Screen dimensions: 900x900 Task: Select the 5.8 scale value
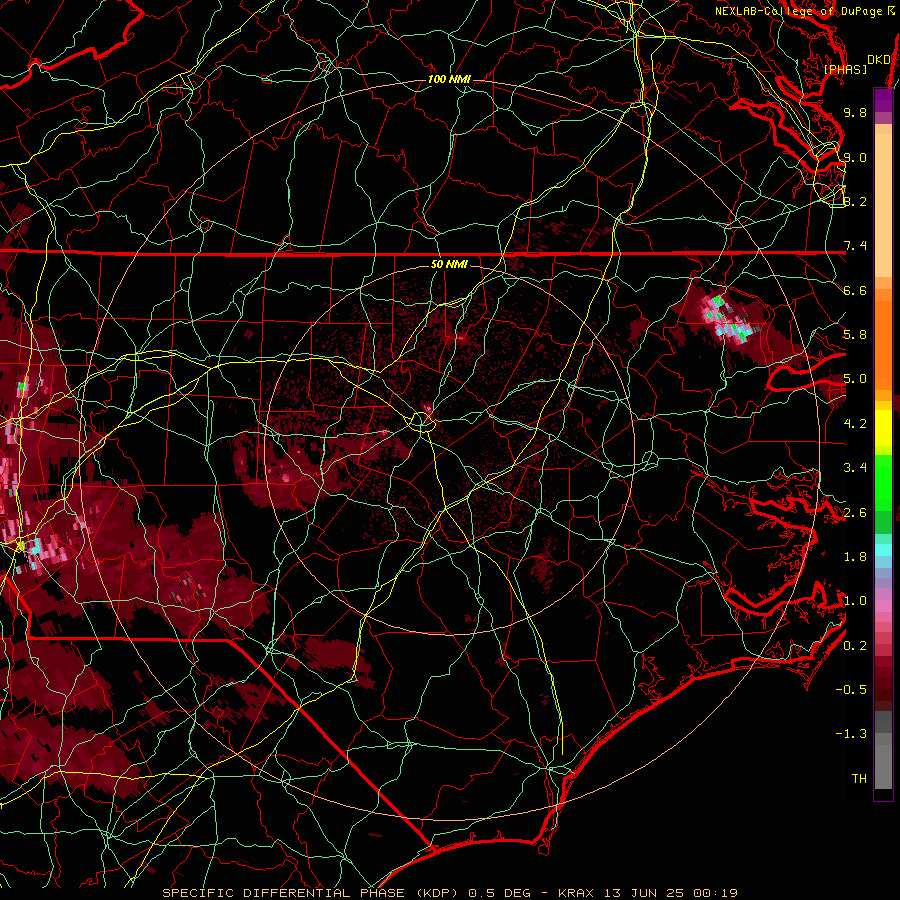[x=855, y=335]
